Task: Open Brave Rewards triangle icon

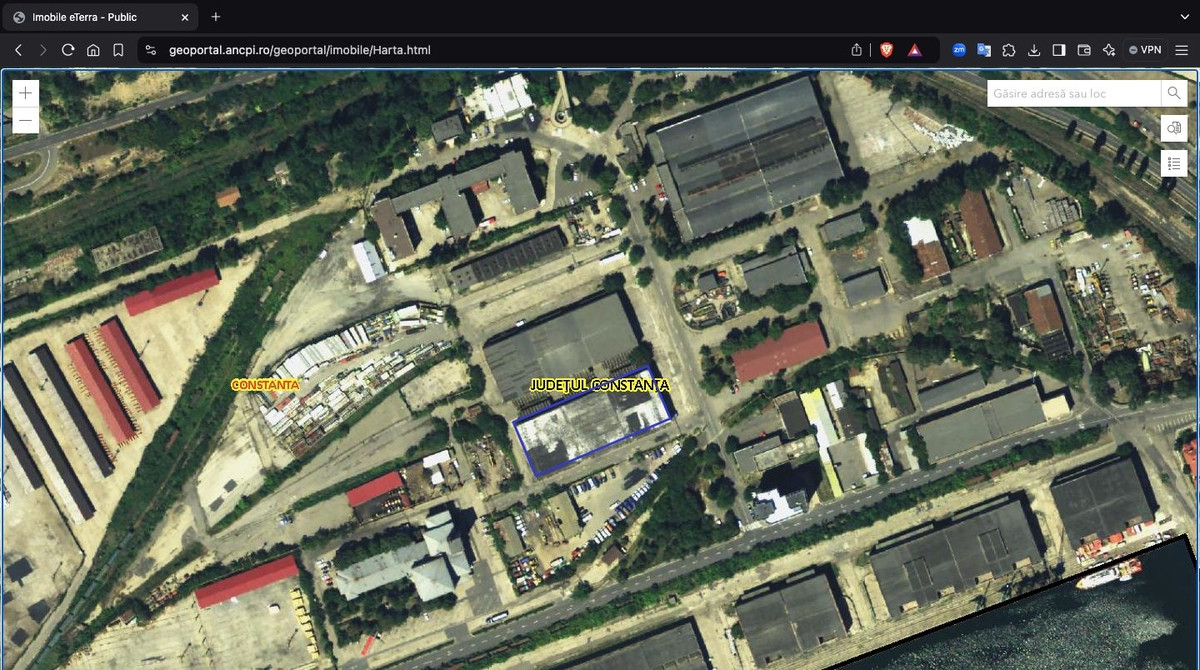Action: (x=914, y=49)
